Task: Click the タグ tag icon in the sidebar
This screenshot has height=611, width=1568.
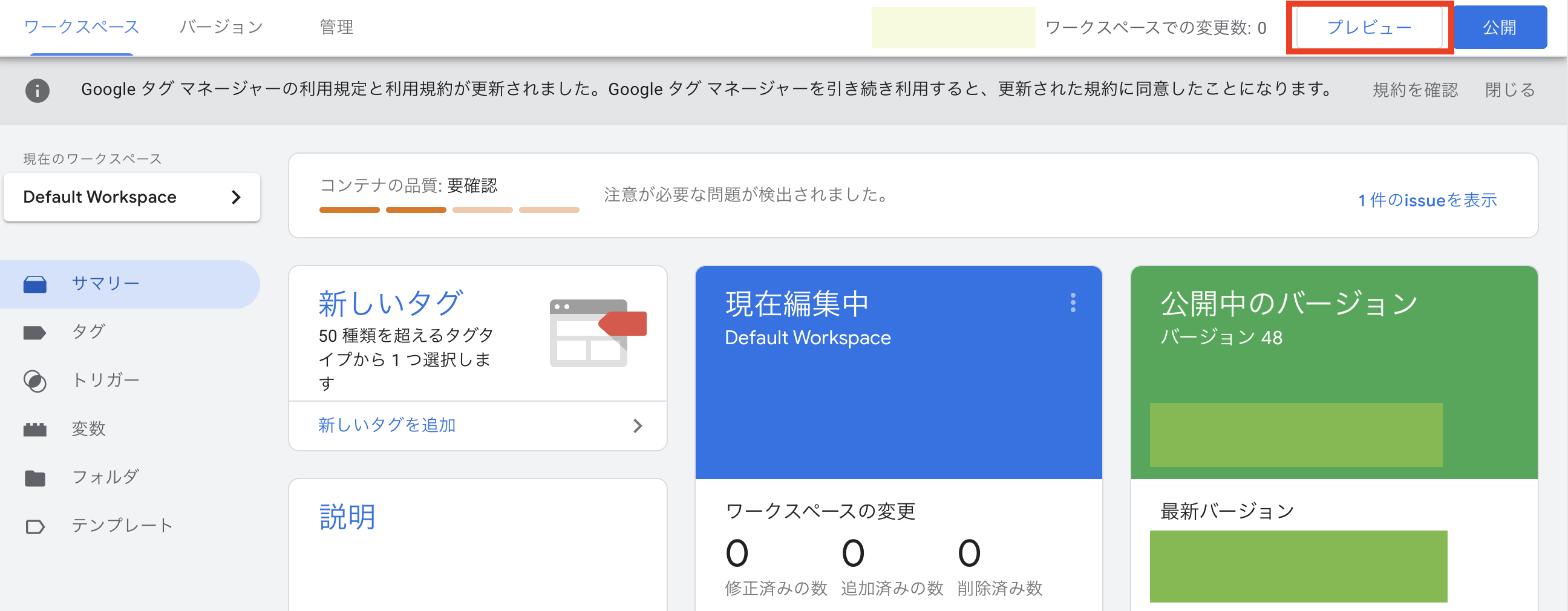Action: pyautogui.click(x=34, y=333)
